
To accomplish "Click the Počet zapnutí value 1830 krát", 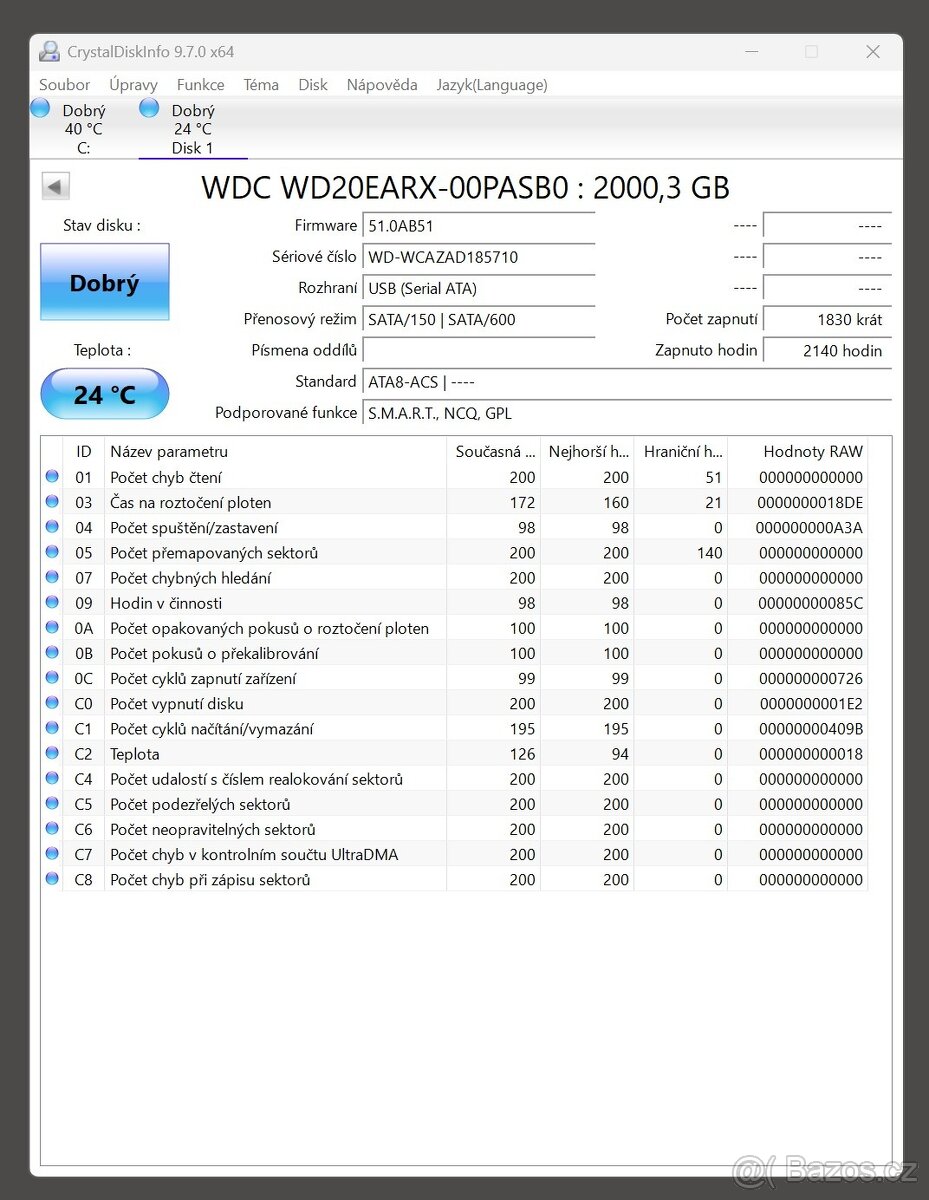I will [x=827, y=320].
